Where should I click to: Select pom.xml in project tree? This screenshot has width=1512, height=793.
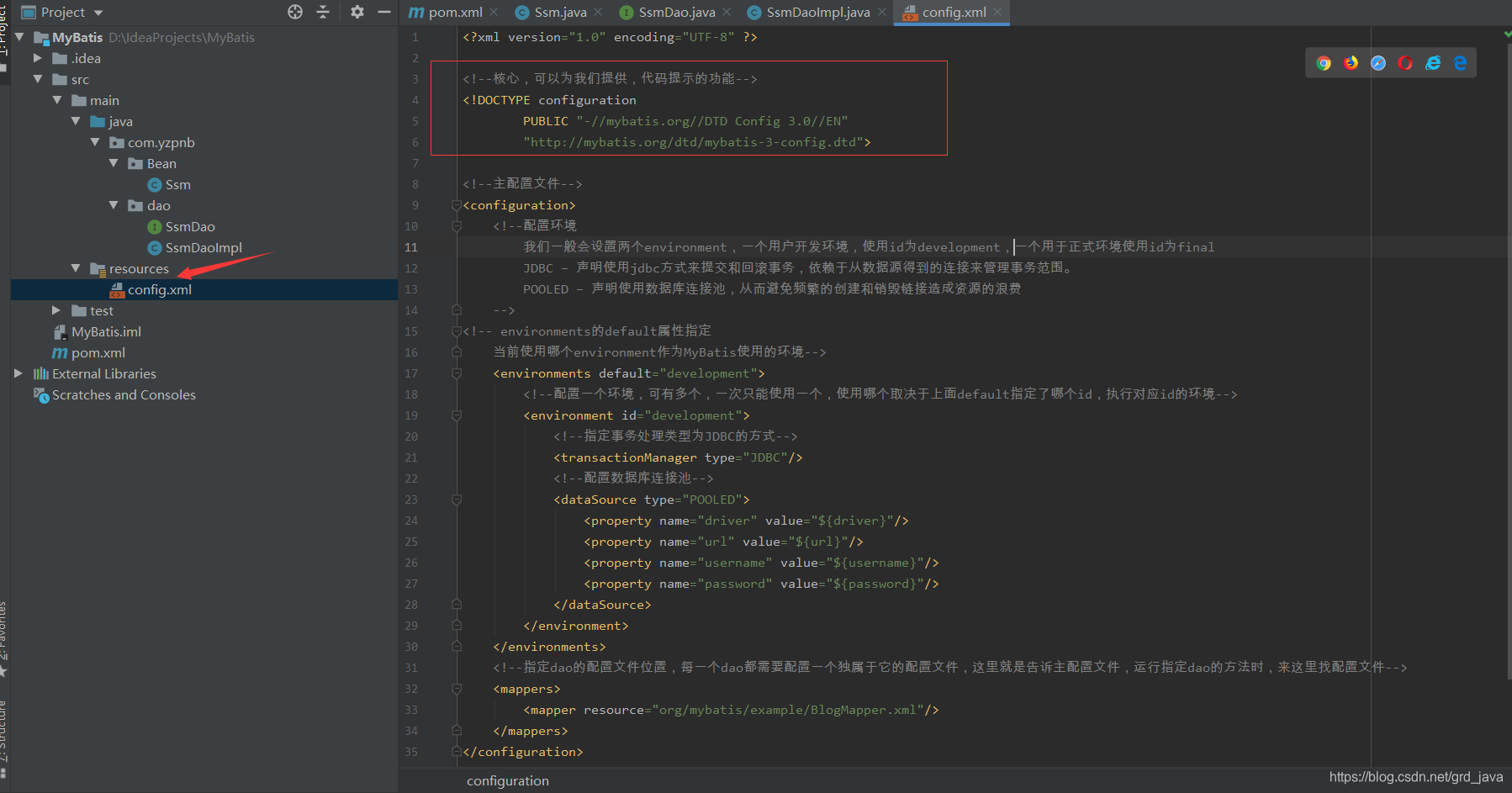click(x=98, y=352)
